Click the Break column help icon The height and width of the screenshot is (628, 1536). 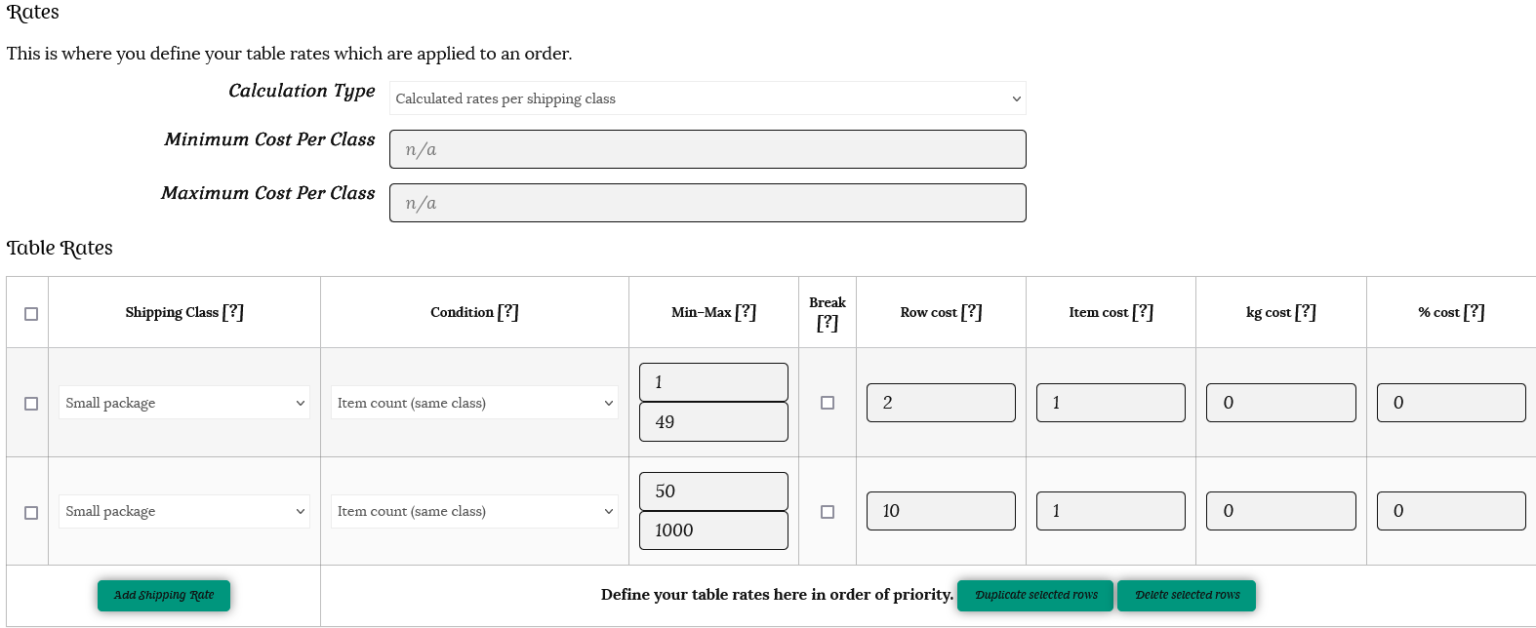click(x=827, y=323)
